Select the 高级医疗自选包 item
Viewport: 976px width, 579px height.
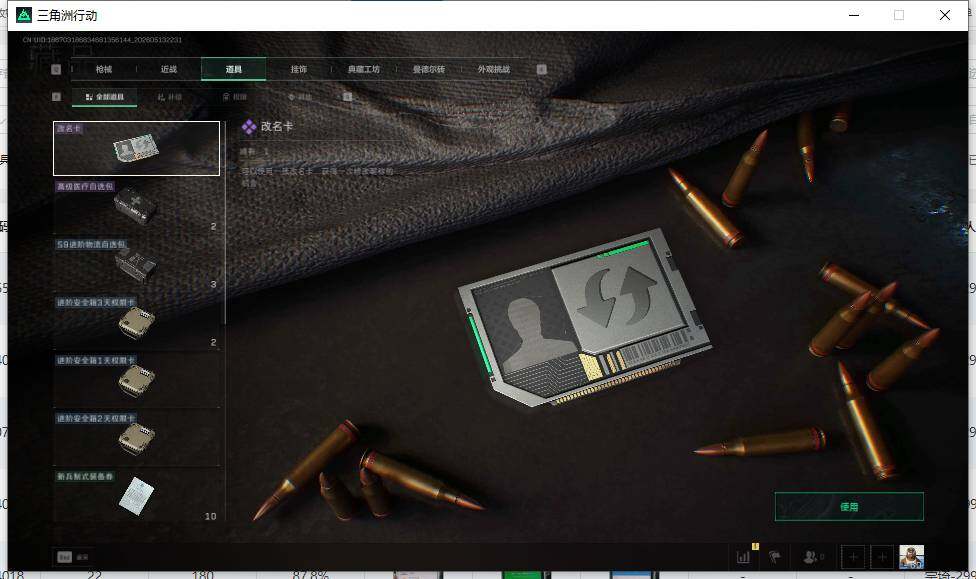click(x=136, y=206)
